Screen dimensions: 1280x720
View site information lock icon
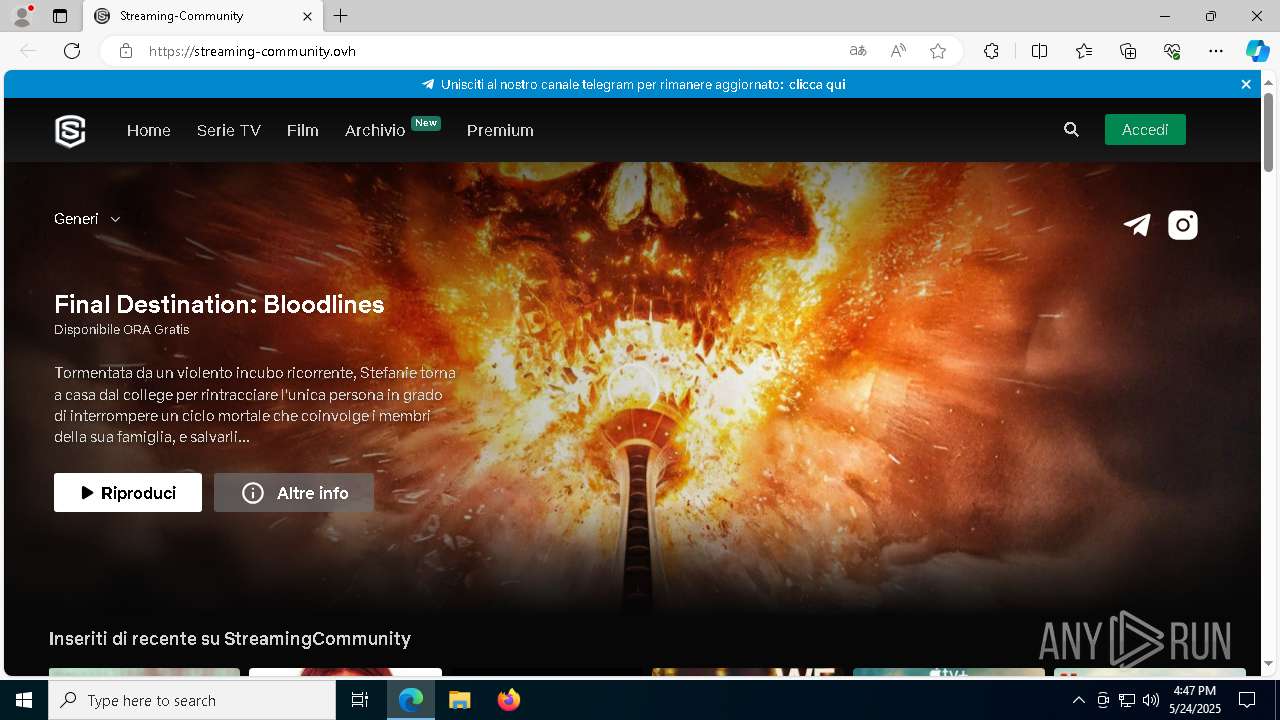coord(126,51)
